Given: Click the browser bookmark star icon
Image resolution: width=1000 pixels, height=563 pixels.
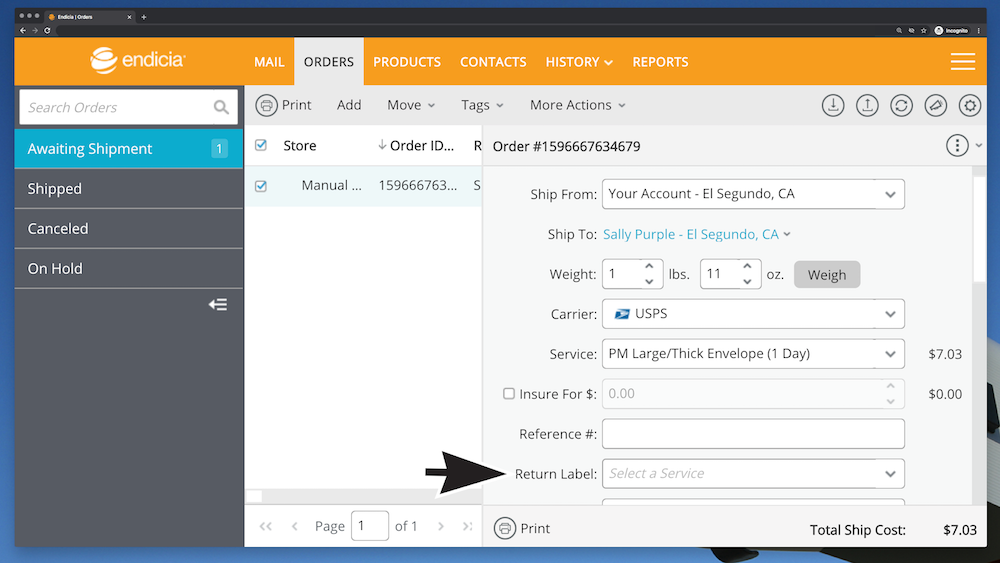Looking at the screenshot, I should (x=923, y=30).
